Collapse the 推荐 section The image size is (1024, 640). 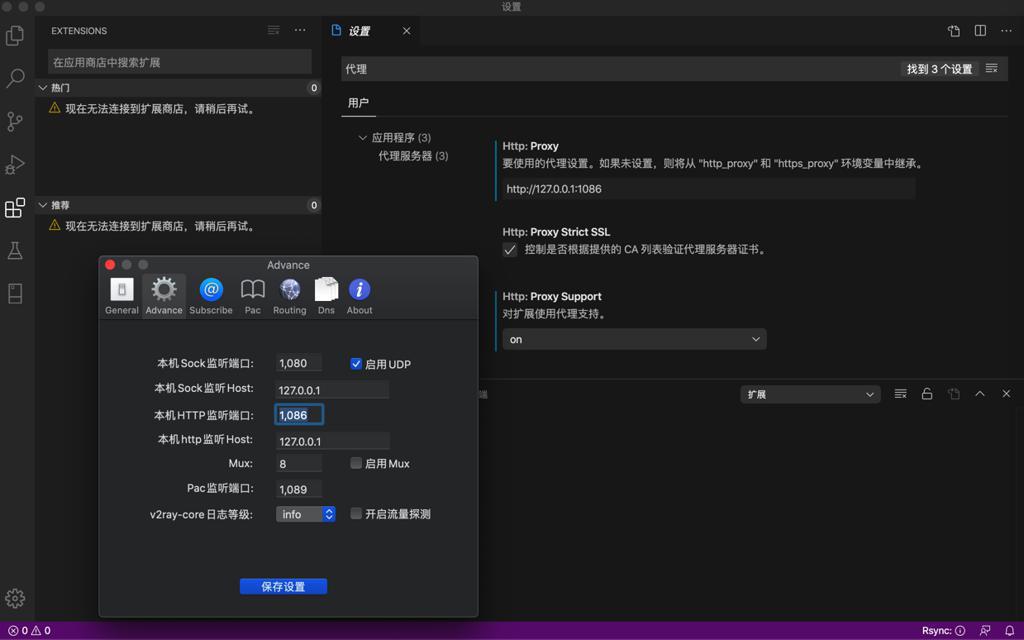coord(176,205)
